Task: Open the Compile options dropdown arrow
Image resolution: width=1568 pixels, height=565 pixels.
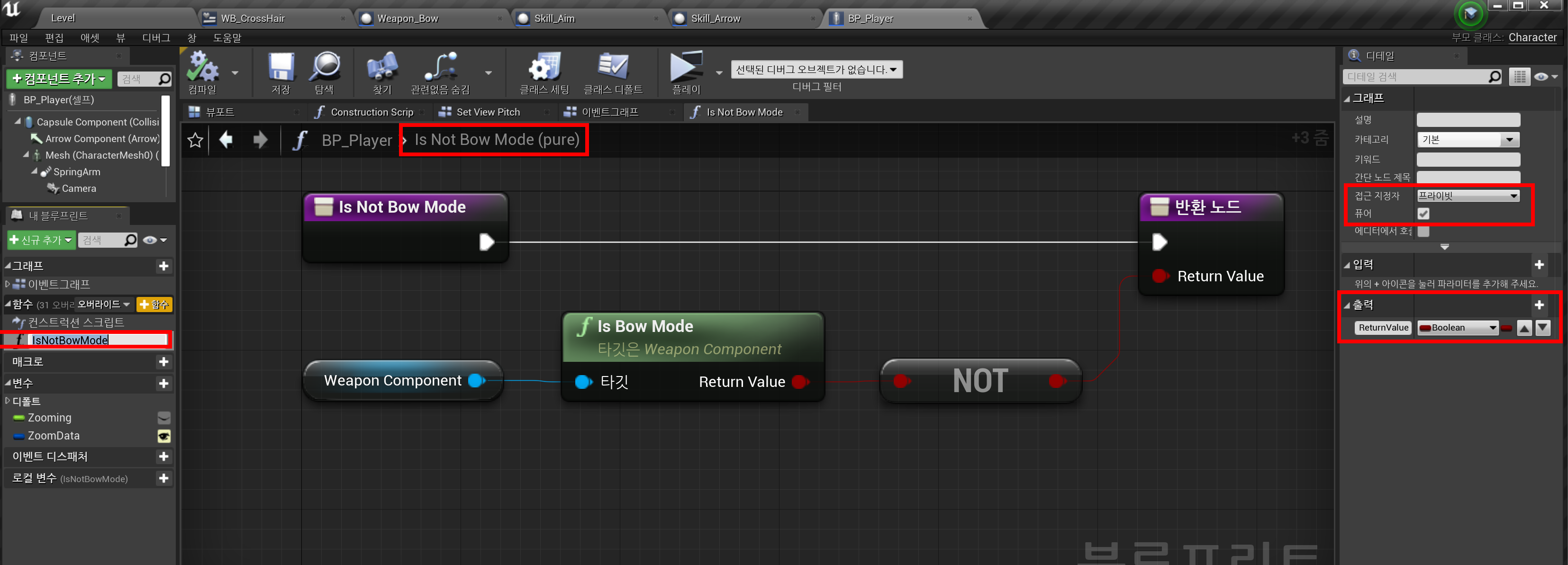Action: 235,73
